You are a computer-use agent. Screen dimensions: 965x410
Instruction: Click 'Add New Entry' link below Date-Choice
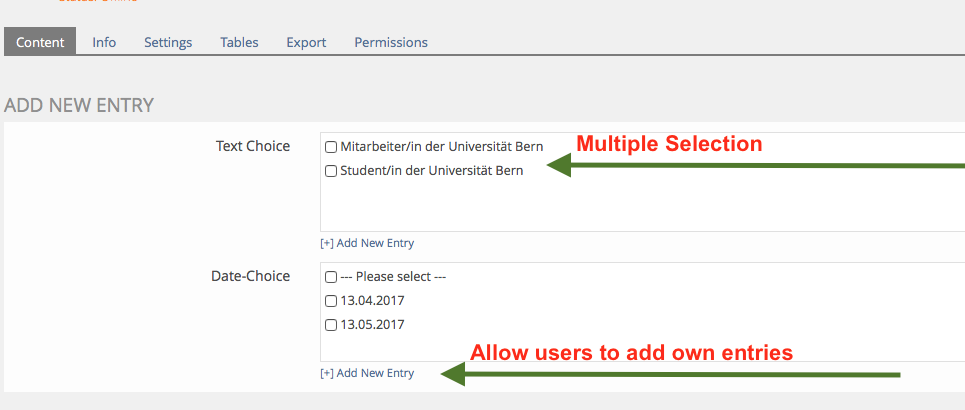point(375,373)
